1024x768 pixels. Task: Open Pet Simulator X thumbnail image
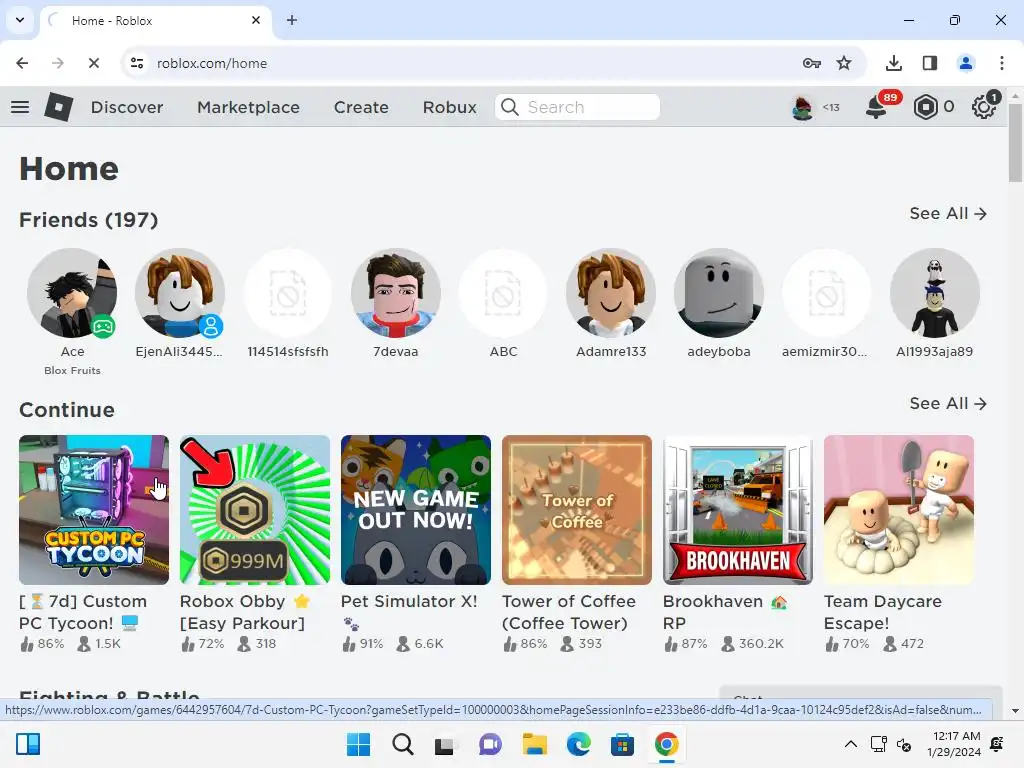point(416,510)
